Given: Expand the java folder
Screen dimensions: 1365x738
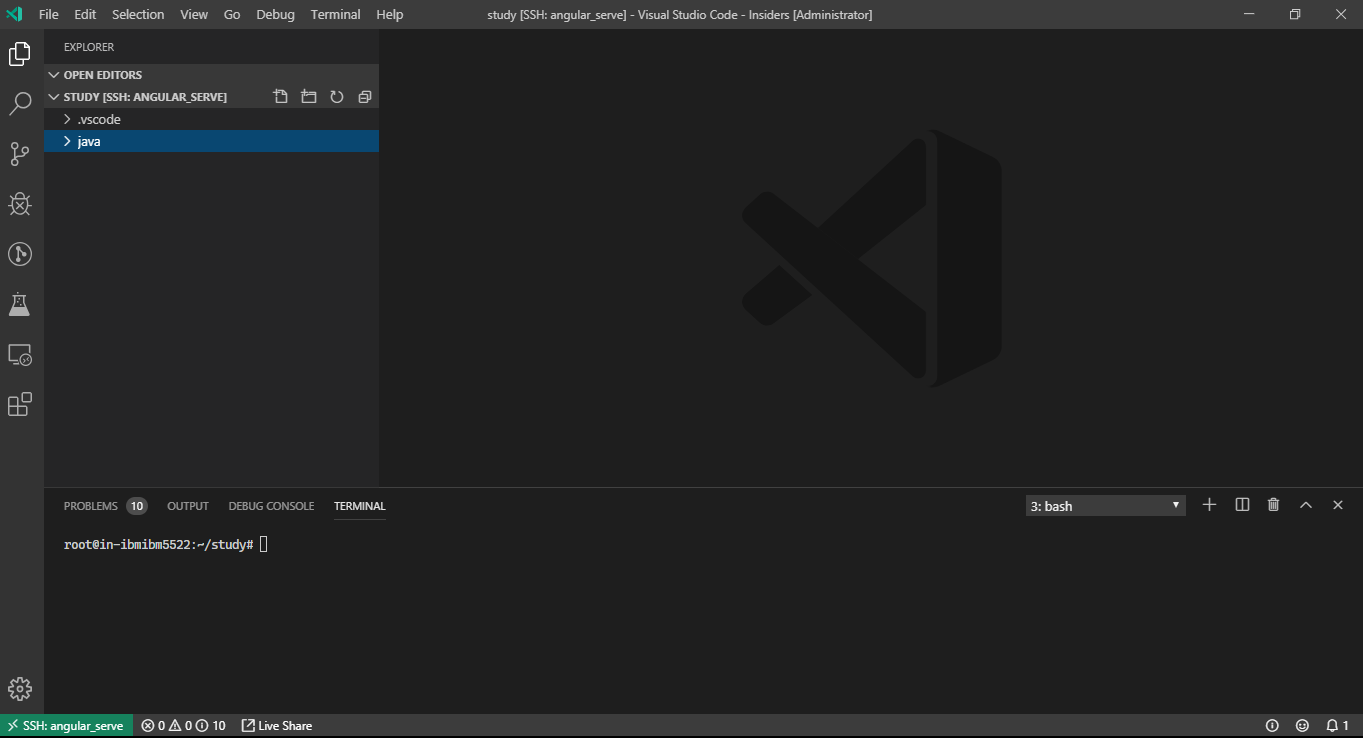Looking at the screenshot, I should 211,141.
